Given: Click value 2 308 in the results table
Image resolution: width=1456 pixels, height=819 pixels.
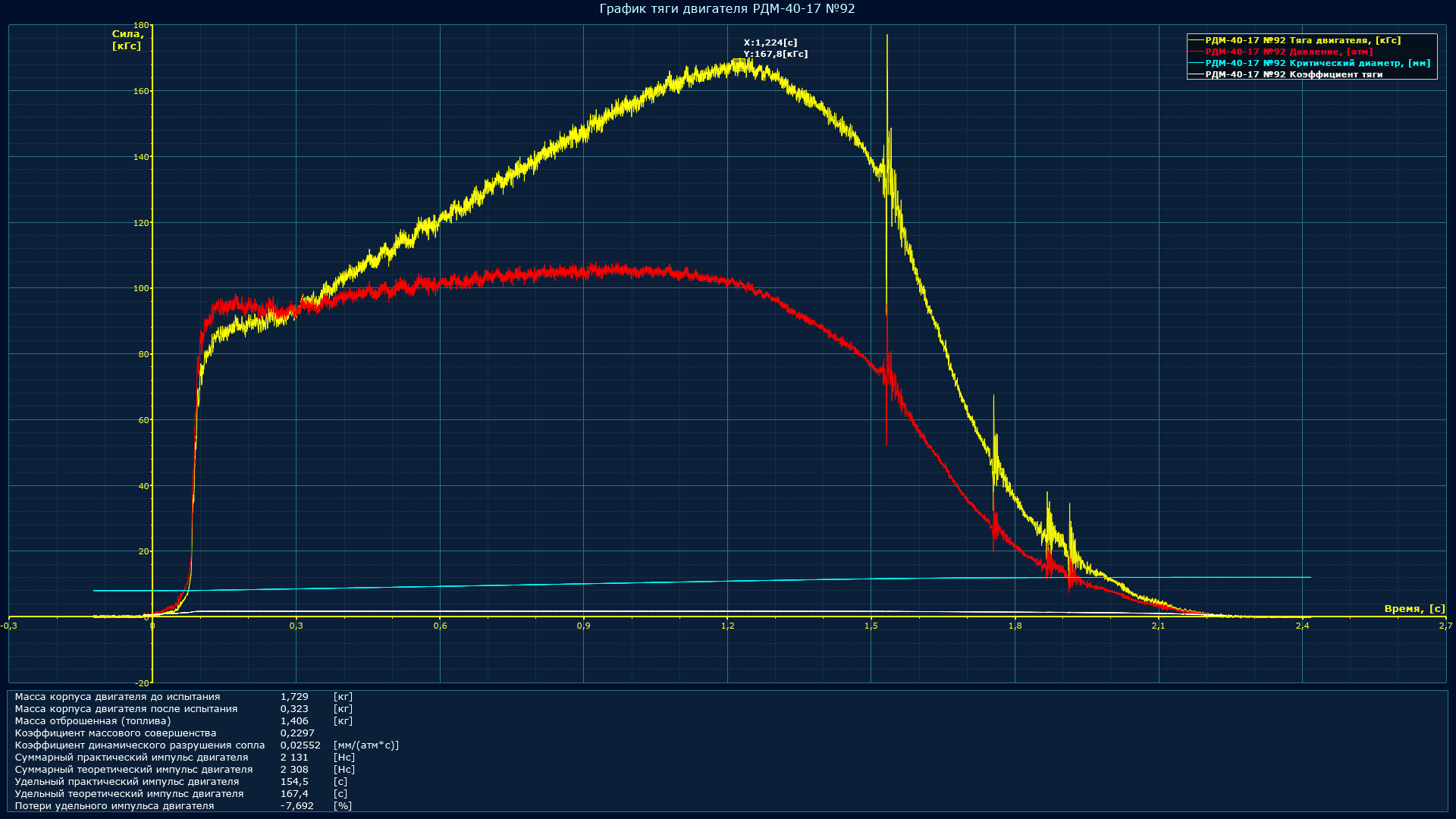Looking at the screenshot, I should click(294, 770).
